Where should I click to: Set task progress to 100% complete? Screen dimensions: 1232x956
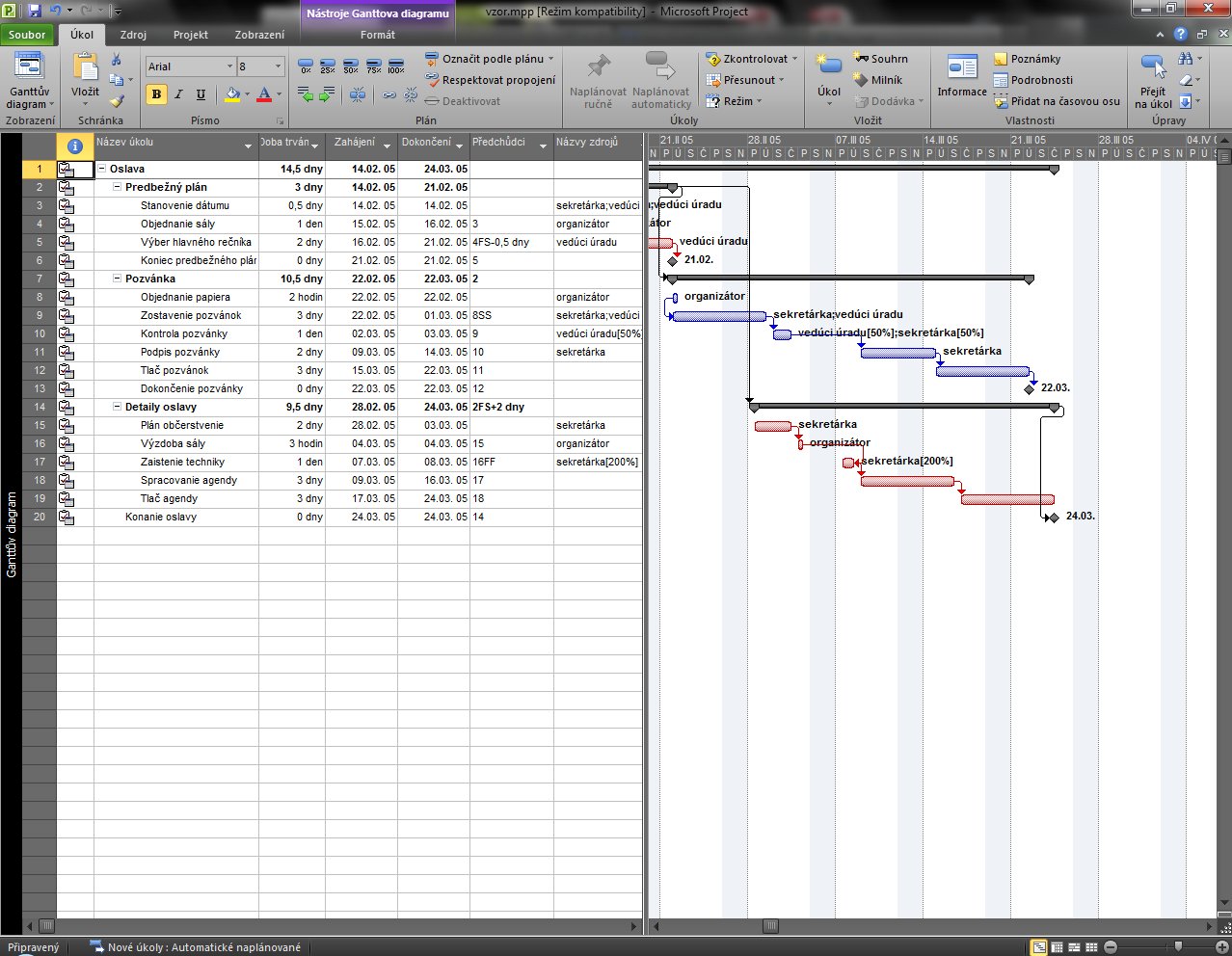[x=396, y=66]
